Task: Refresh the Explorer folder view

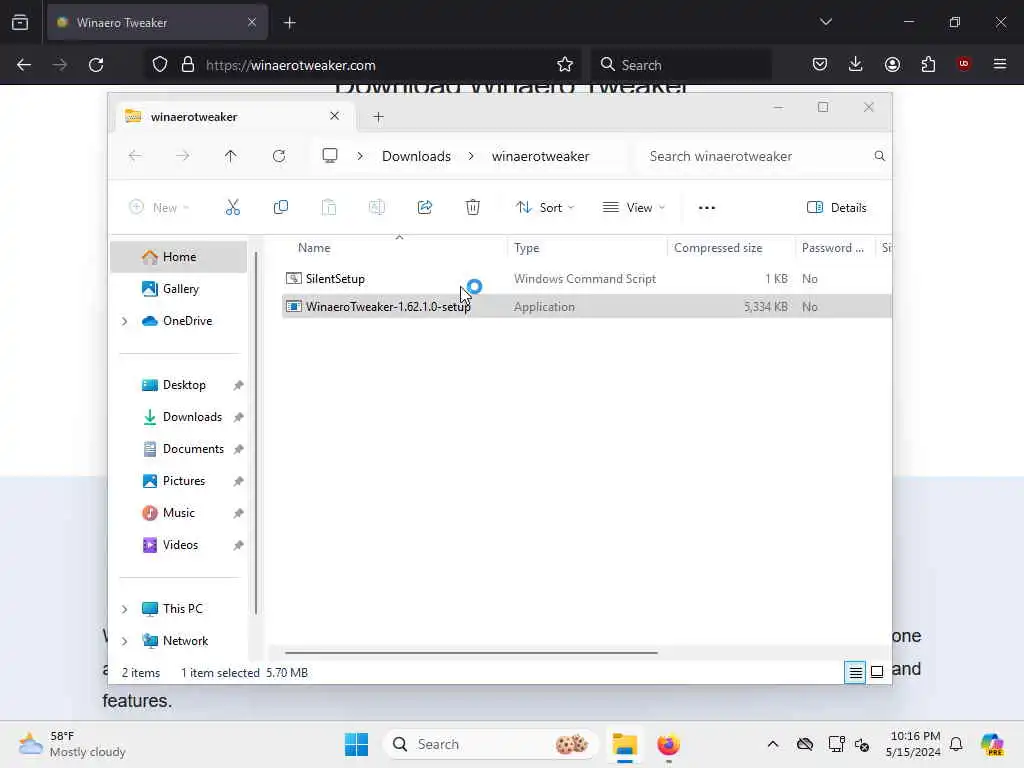Action: 279,156
